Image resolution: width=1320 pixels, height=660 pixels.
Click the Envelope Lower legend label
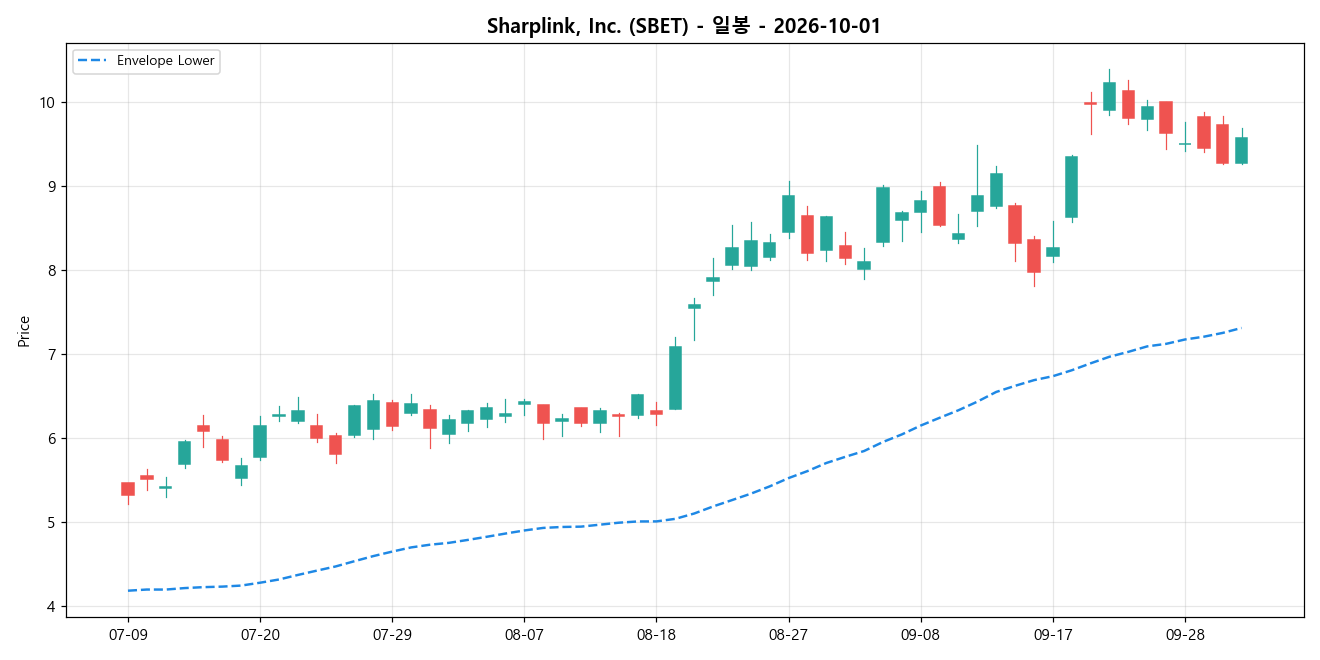tap(166, 61)
